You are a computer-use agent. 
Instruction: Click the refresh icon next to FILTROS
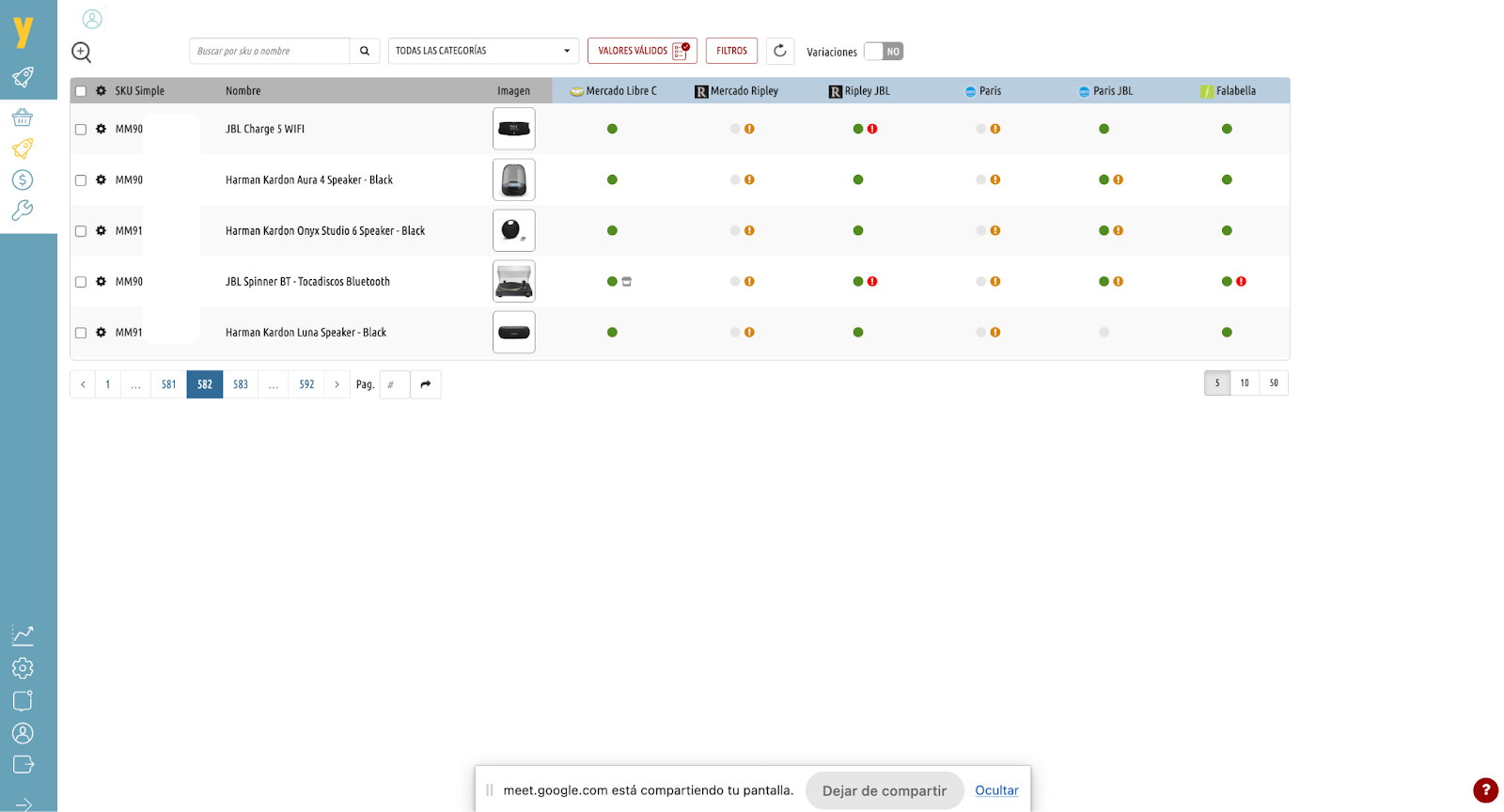click(x=780, y=51)
